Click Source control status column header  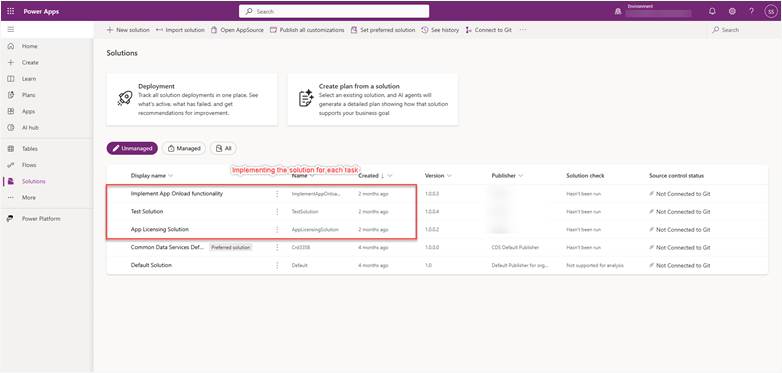pos(676,176)
